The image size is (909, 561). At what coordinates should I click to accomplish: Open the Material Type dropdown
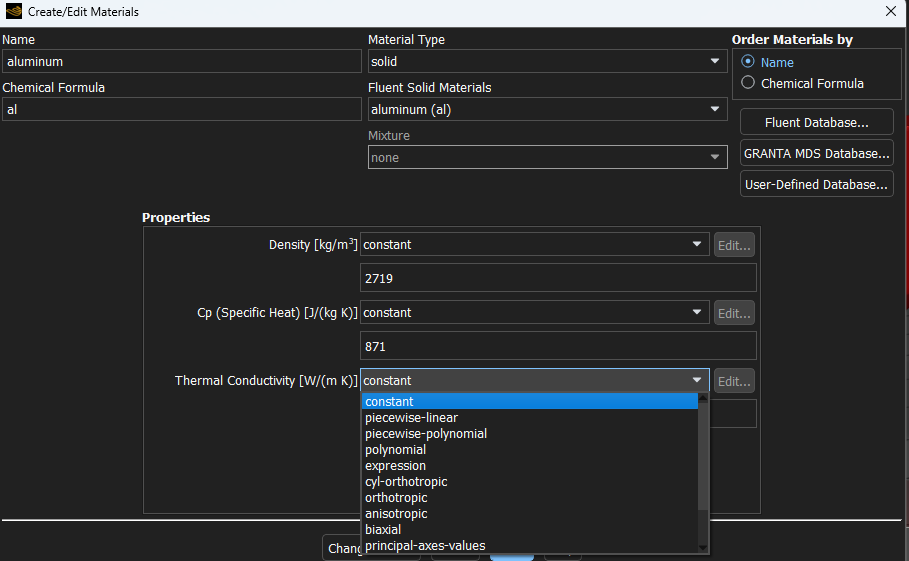click(547, 62)
